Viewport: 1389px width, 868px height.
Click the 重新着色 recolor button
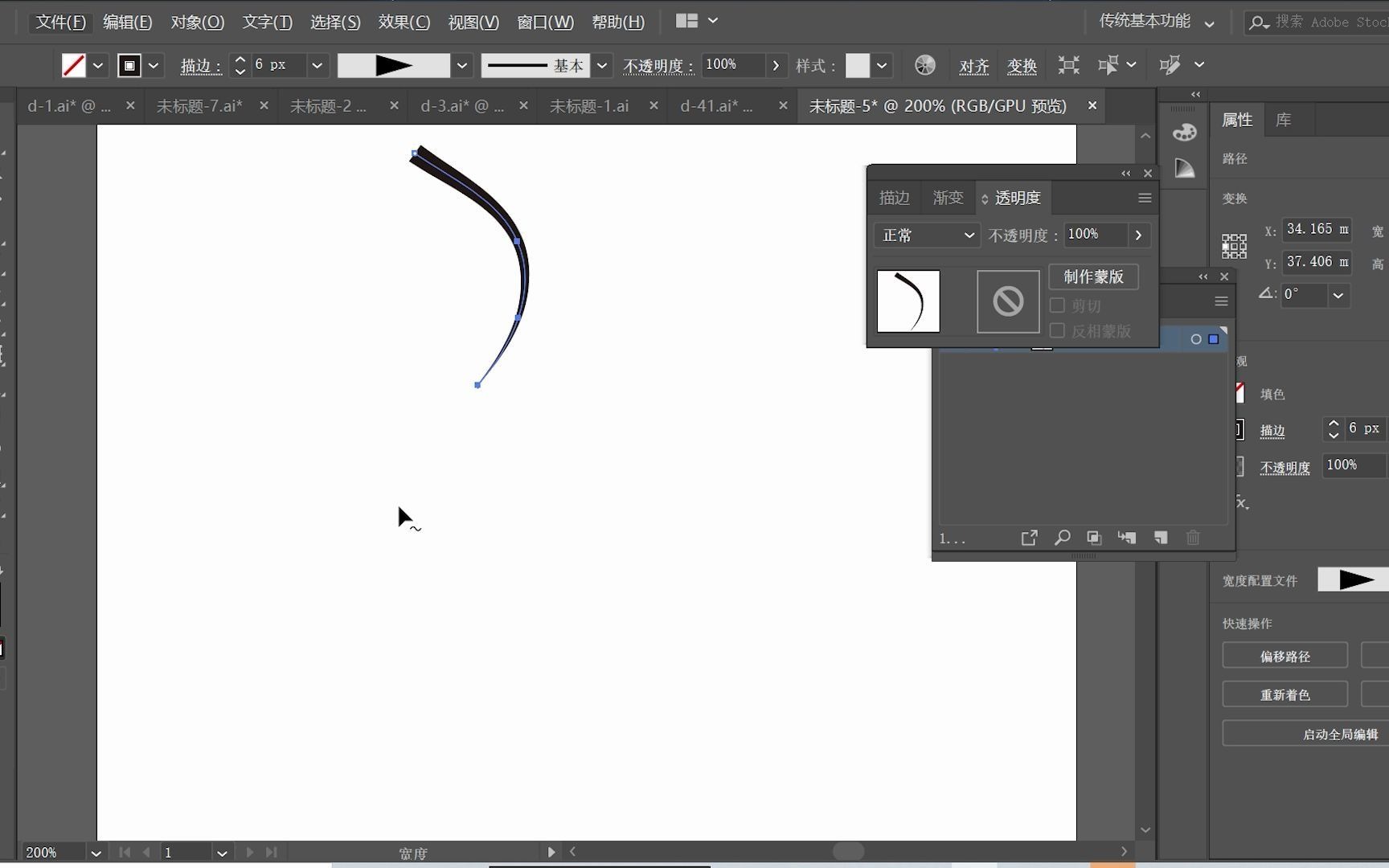[1285, 694]
